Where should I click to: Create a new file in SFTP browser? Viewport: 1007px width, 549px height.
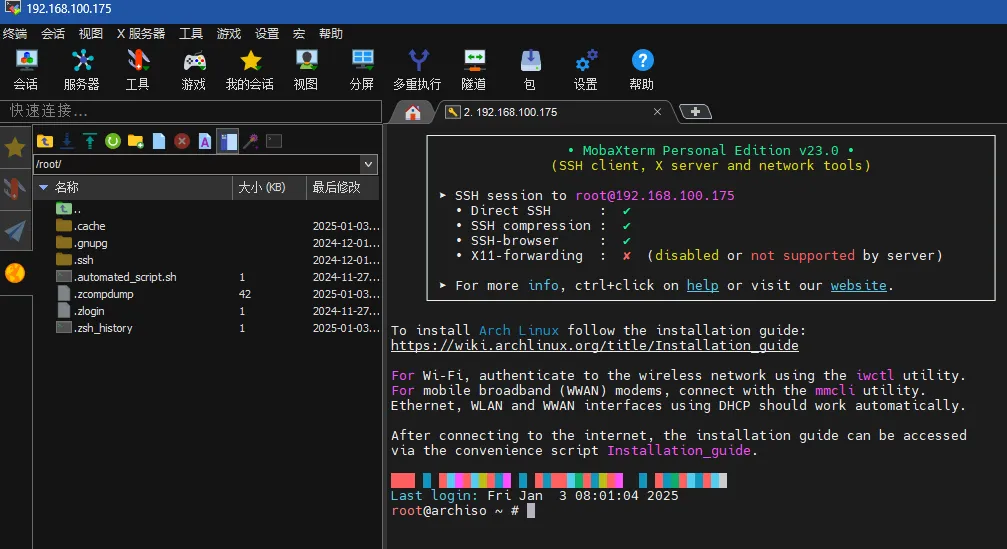click(159, 141)
